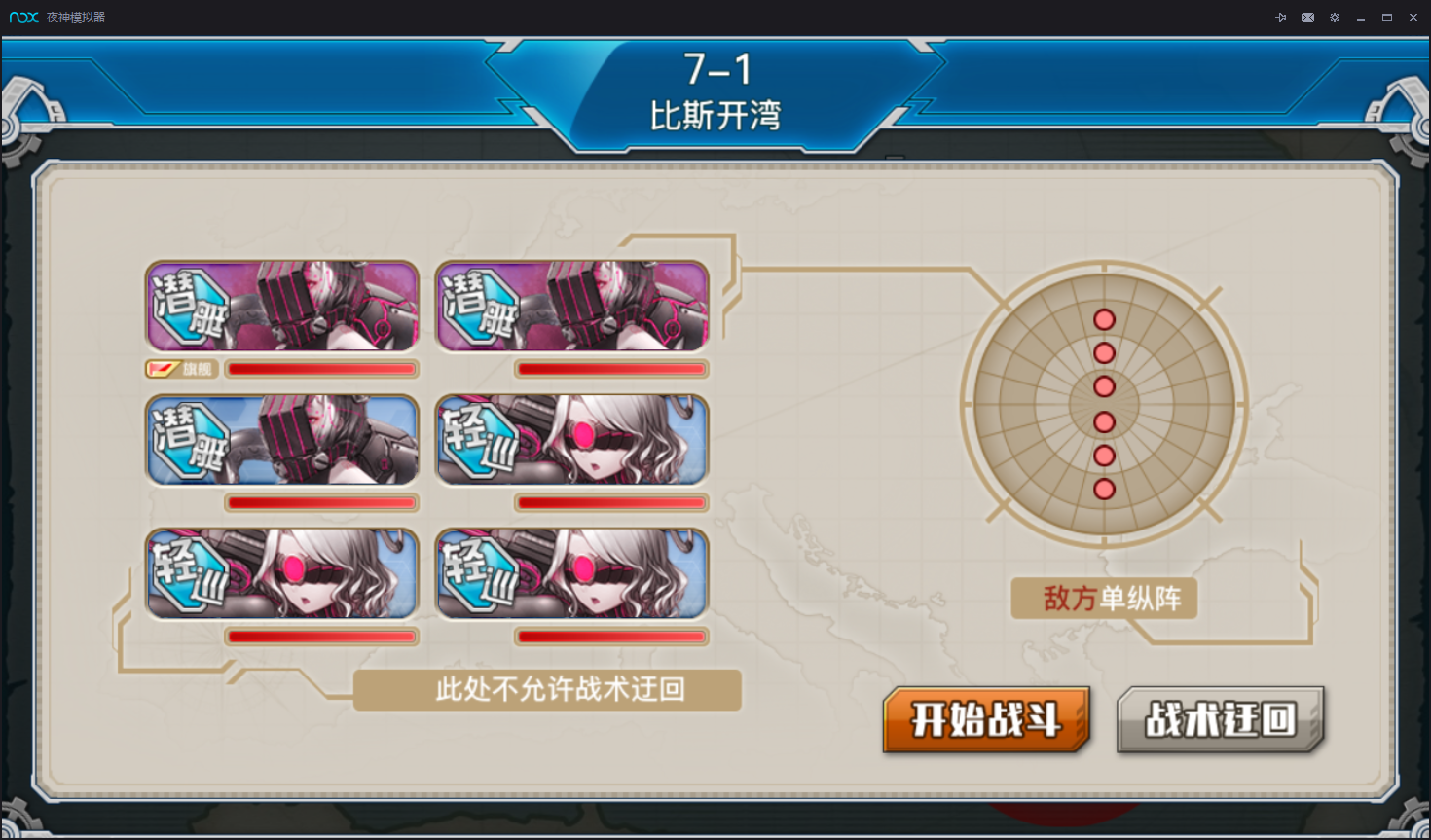Click the Nox logo in title bar

(23, 18)
